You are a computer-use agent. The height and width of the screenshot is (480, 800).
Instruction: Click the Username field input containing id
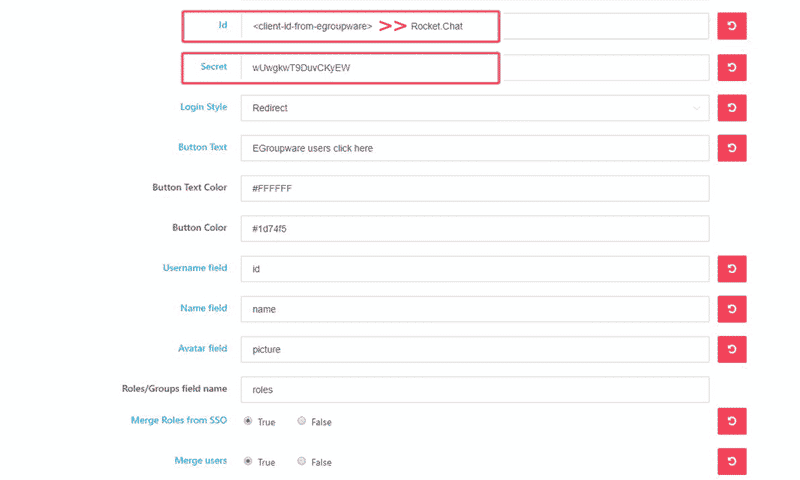coord(475,269)
